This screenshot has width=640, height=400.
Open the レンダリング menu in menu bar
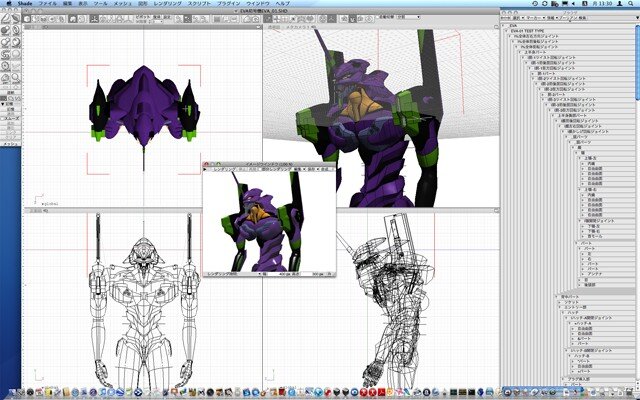click(x=168, y=3)
